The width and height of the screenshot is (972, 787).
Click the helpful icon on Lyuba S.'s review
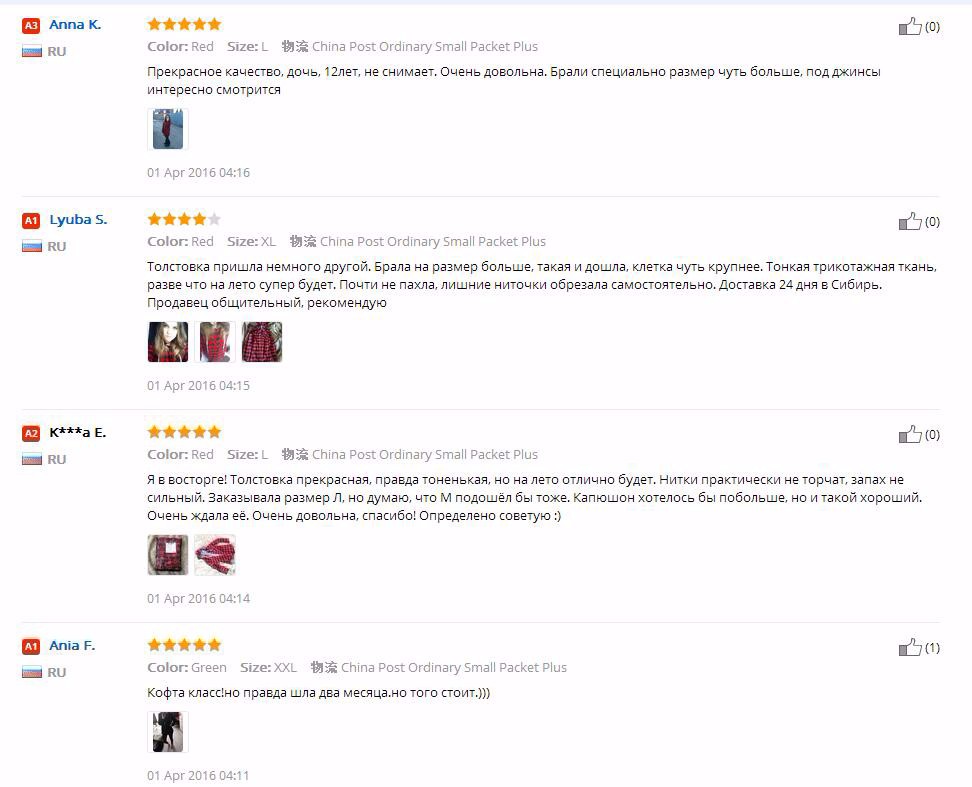click(910, 220)
